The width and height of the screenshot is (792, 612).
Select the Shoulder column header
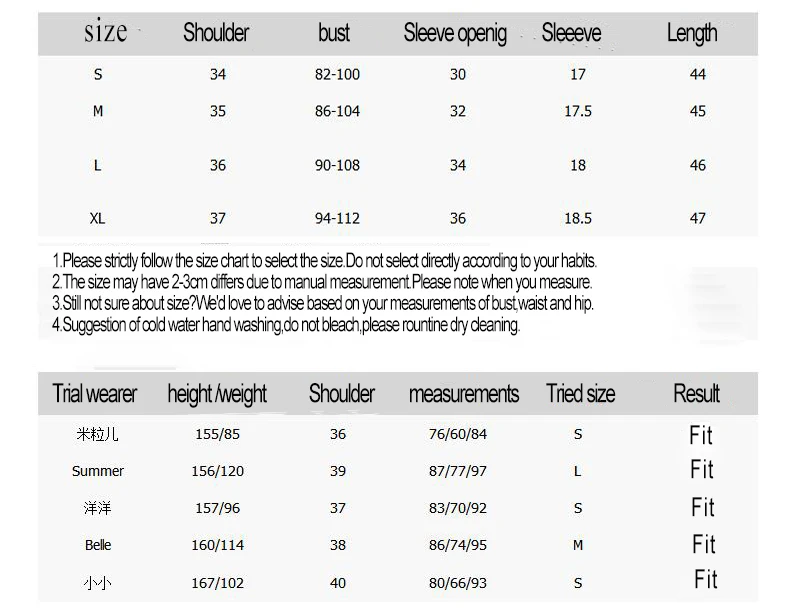pyautogui.click(x=216, y=33)
